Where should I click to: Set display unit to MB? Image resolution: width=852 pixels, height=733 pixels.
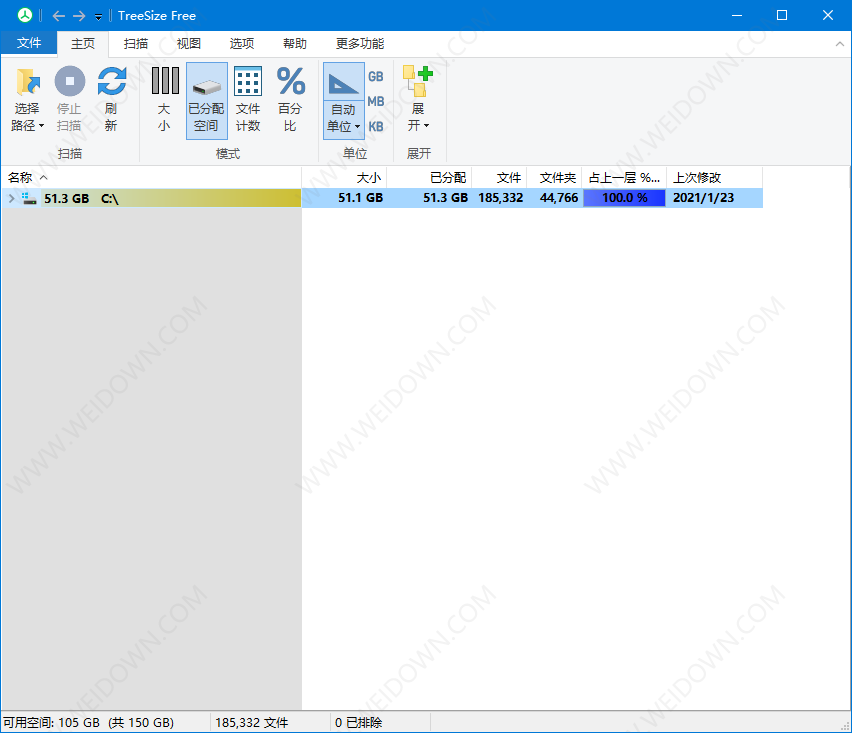376,102
